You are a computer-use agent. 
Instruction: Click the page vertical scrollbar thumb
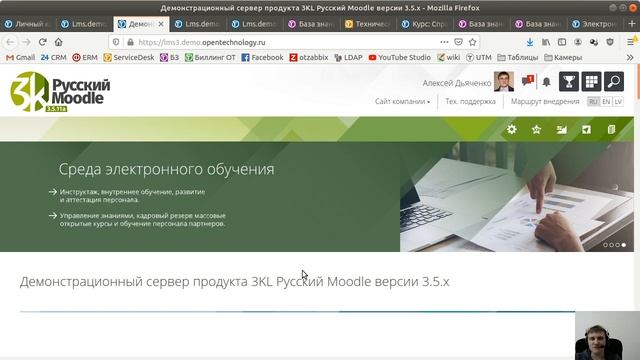(638, 82)
